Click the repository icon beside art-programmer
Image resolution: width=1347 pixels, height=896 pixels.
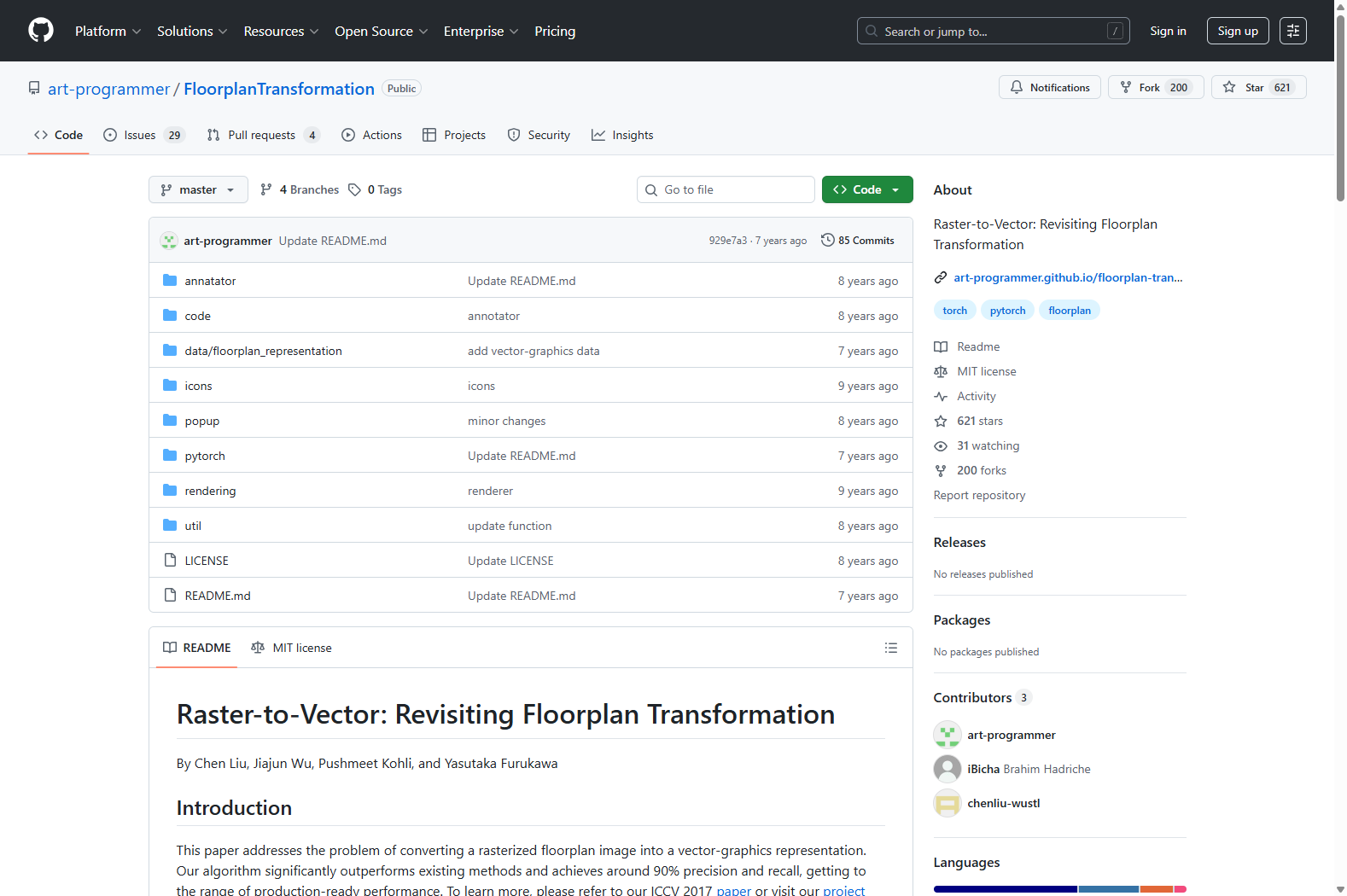coord(34,88)
